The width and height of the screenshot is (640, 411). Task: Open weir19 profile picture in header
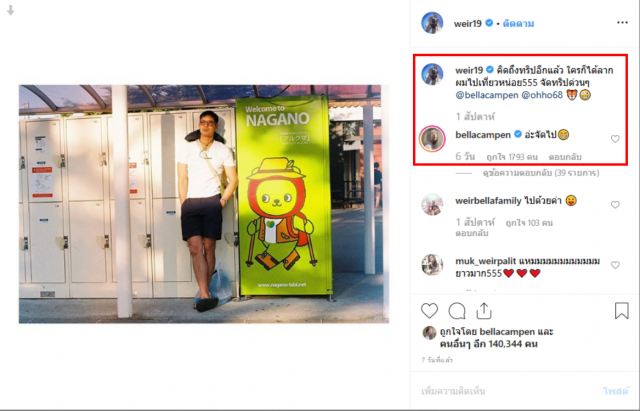pyautogui.click(x=432, y=23)
